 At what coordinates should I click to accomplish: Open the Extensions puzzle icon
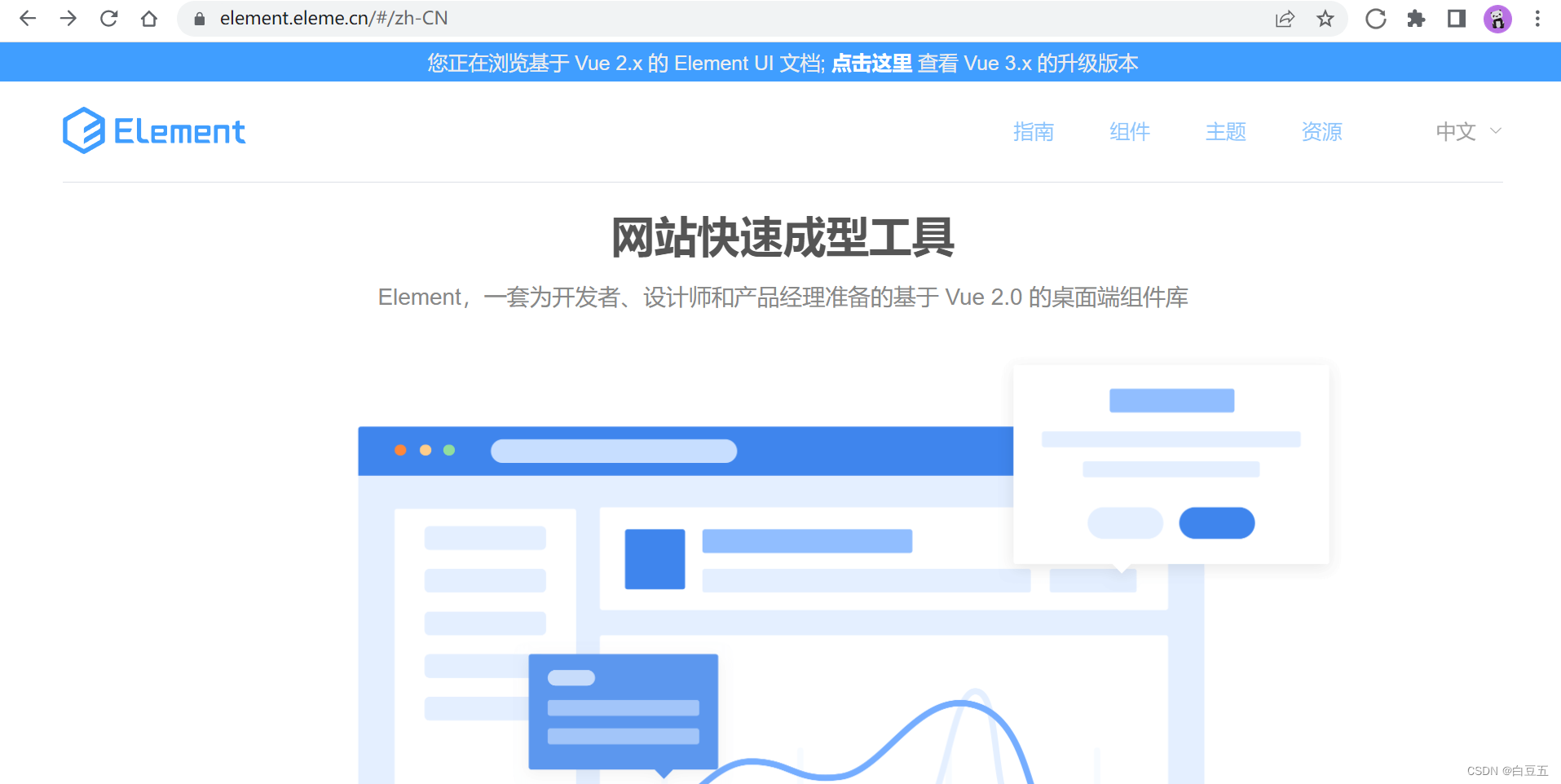[x=1417, y=18]
